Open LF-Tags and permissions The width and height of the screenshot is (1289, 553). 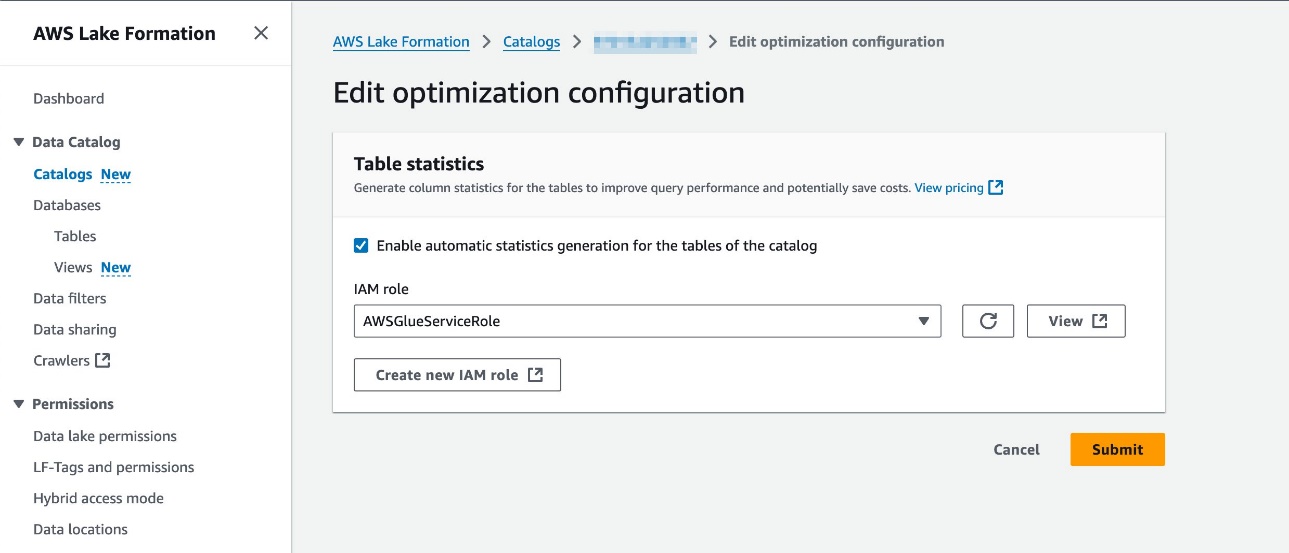coord(114,467)
